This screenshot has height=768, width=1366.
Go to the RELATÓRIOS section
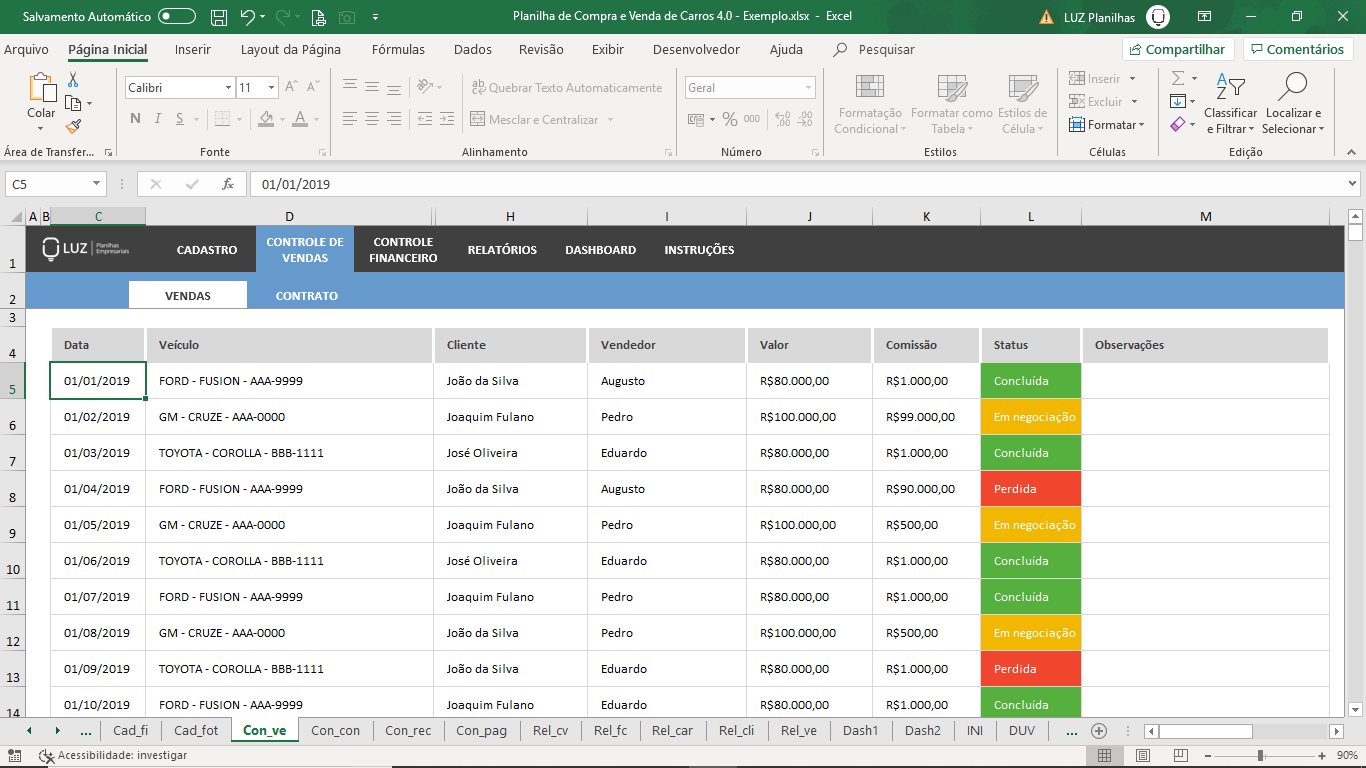coord(502,250)
